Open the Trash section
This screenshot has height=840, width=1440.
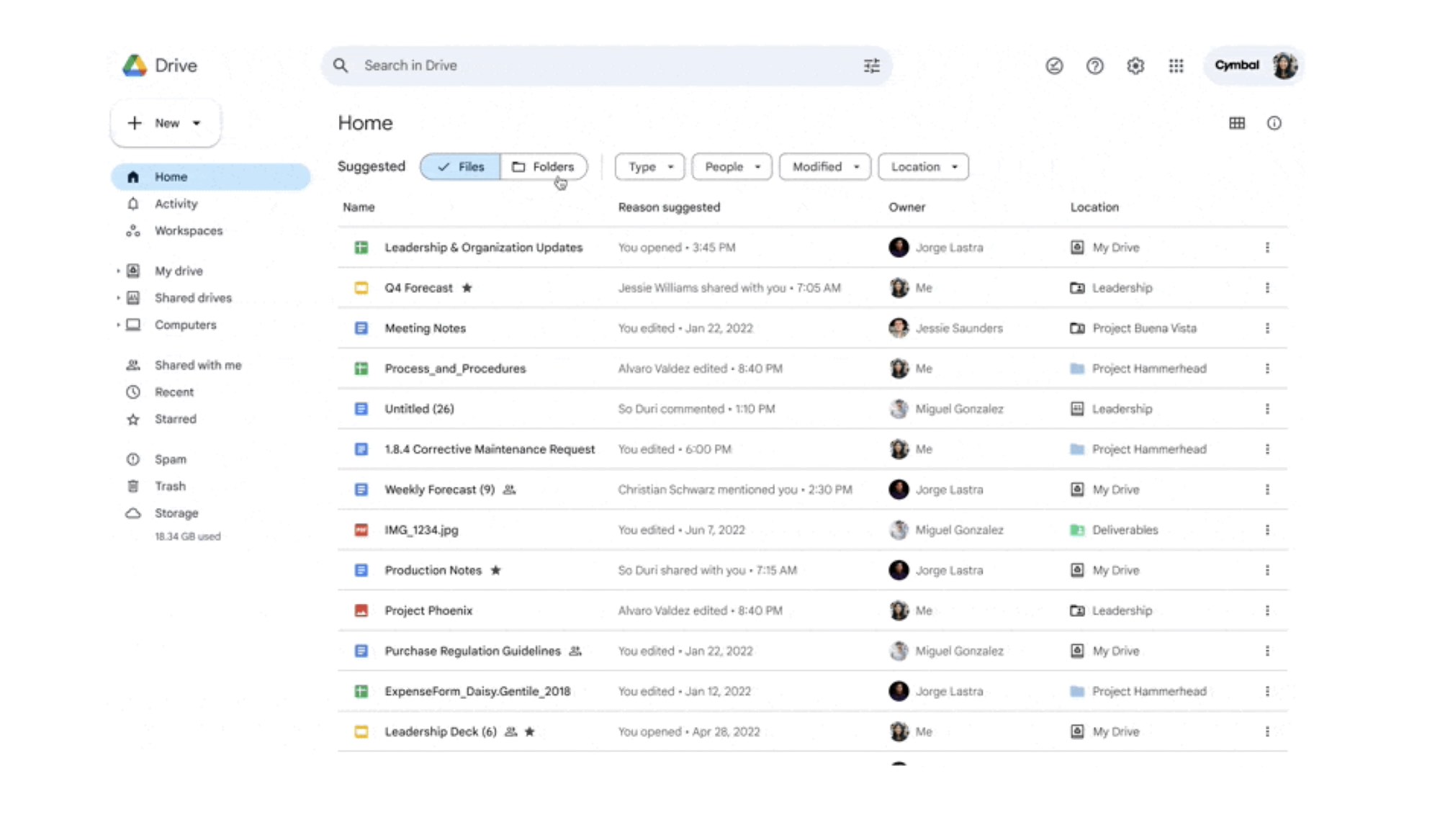point(170,486)
